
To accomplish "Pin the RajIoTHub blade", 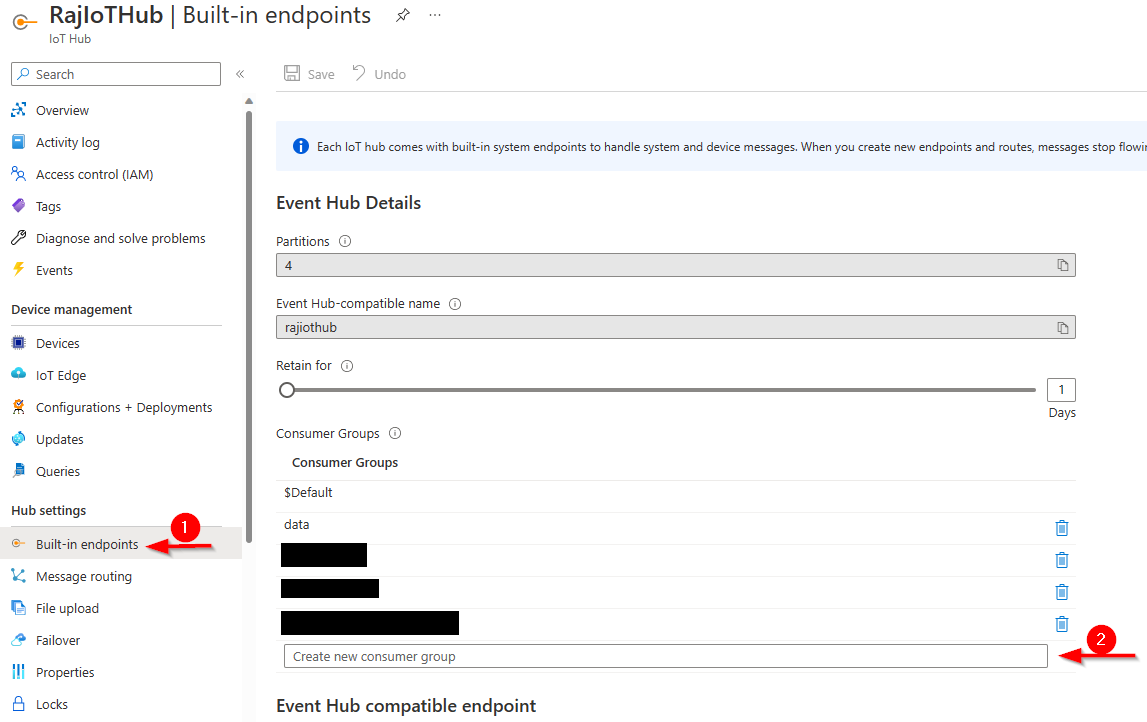I will [x=402, y=16].
